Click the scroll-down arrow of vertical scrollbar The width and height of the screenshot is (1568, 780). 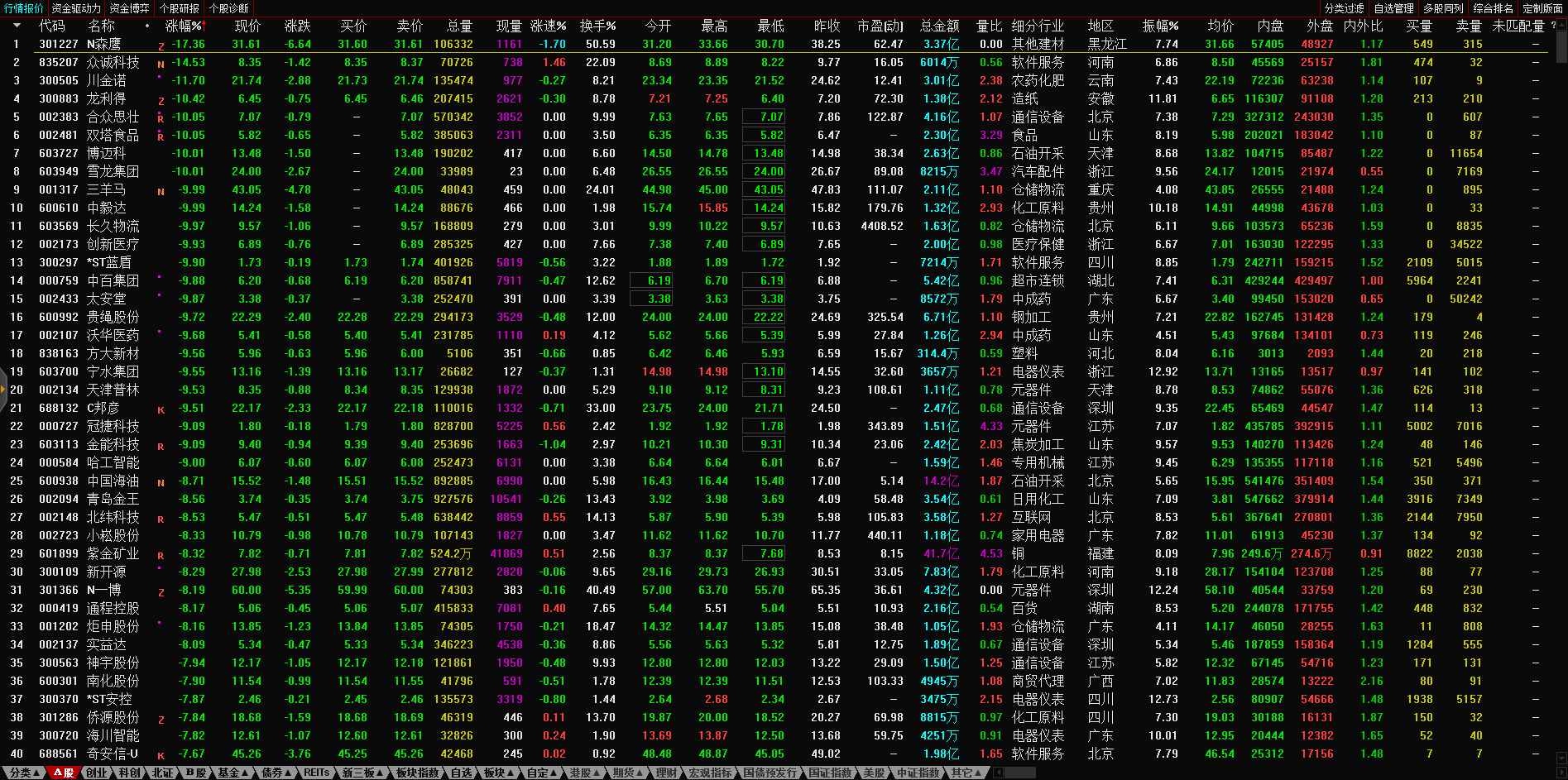point(1561,758)
